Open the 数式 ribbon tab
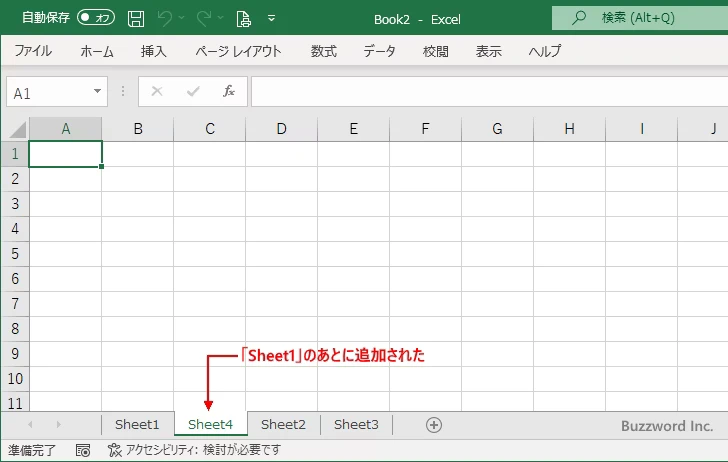This screenshot has width=728, height=462. click(x=324, y=51)
